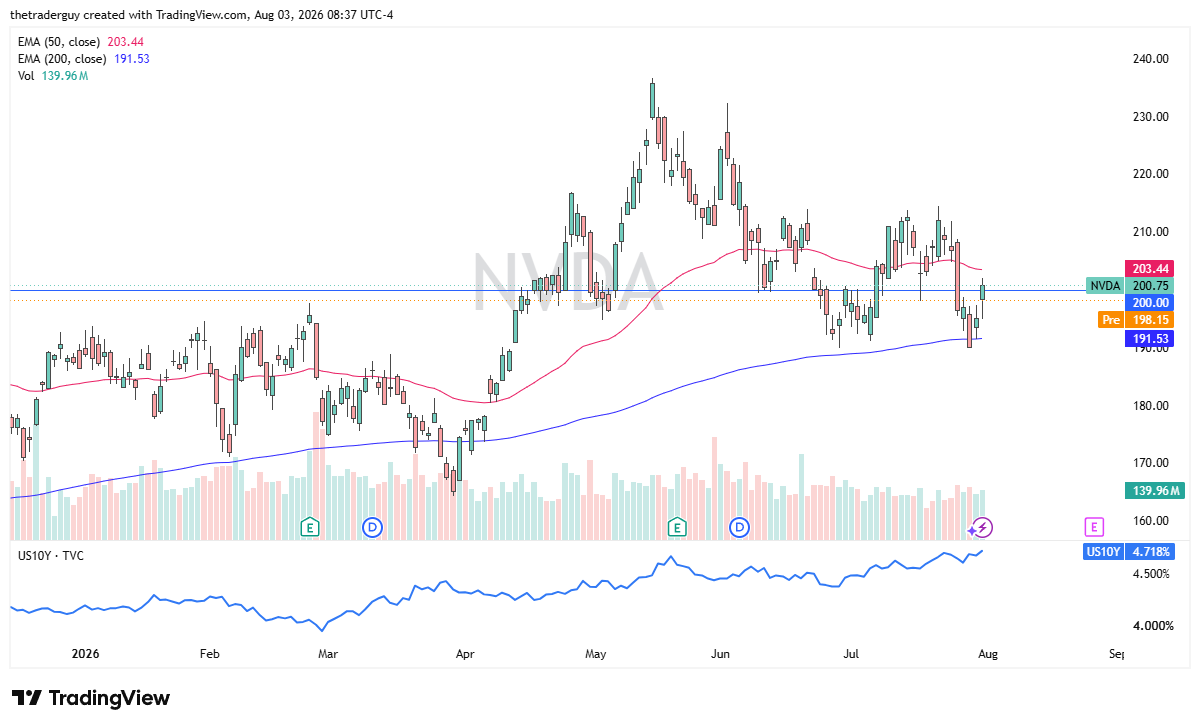Viewport: 1200px width, 728px height.
Task: Click the NVDA 200.75 price label
Action: coord(1128,285)
